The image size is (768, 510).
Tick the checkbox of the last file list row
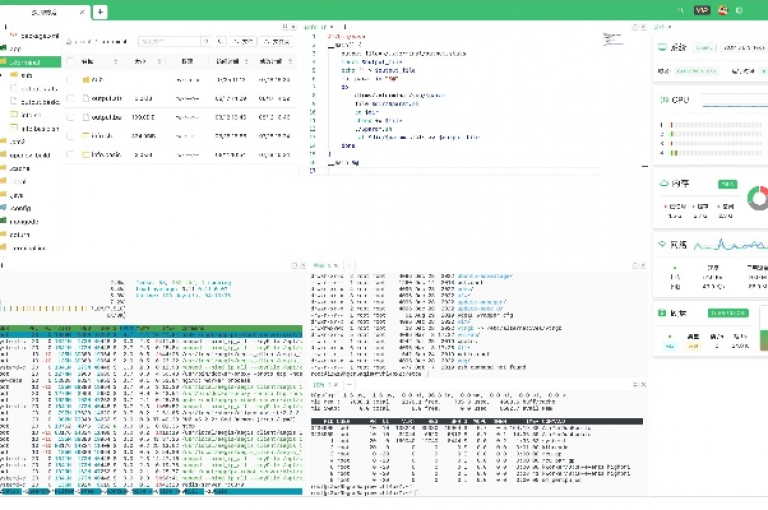coord(70,154)
